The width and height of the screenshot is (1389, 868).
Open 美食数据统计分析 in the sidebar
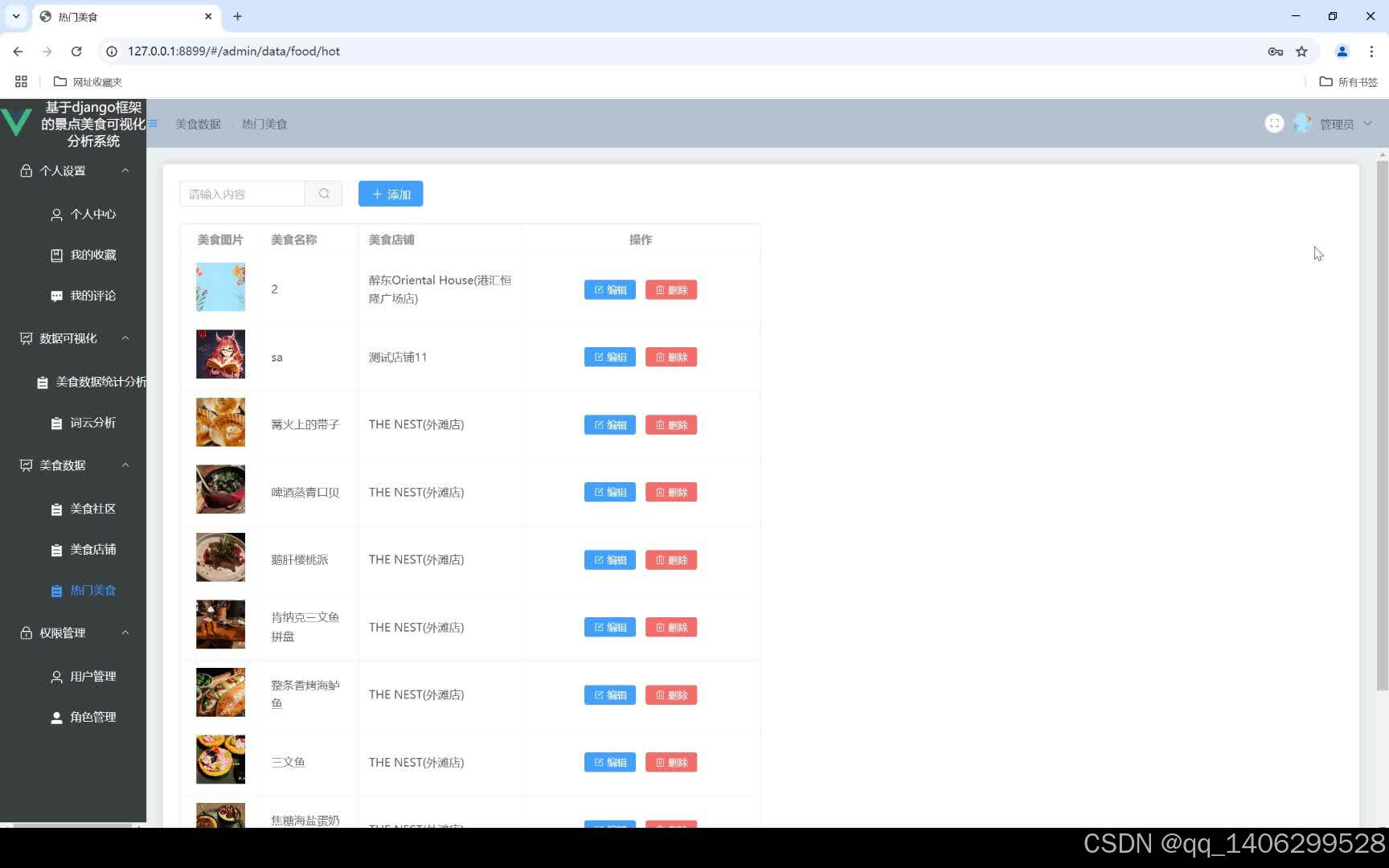pos(91,383)
